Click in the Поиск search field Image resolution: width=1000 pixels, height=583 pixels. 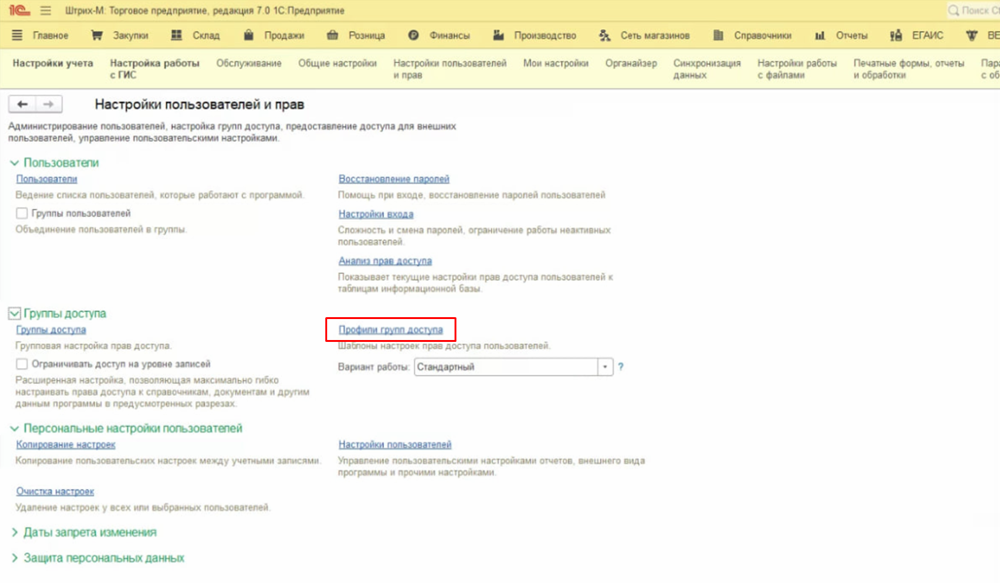pos(975,11)
